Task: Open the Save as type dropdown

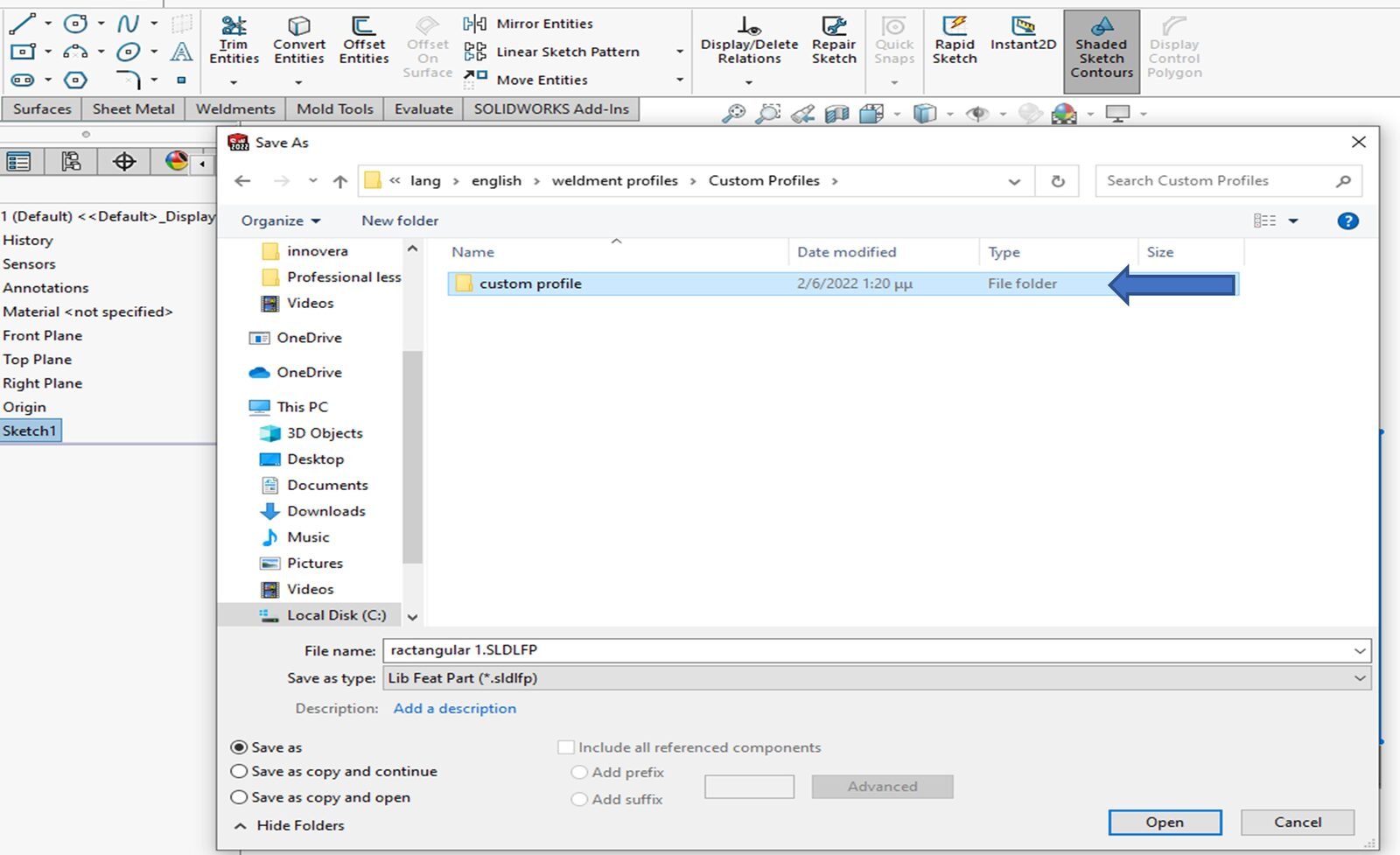Action: (875, 678)
